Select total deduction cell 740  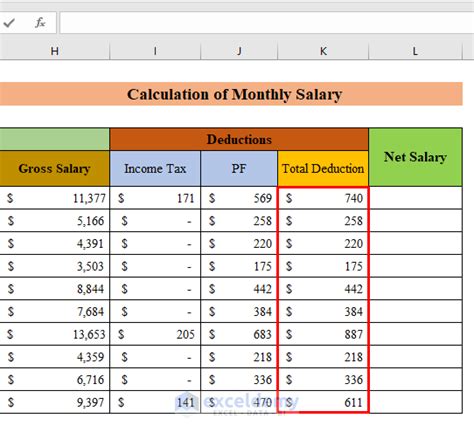point(323,198)
